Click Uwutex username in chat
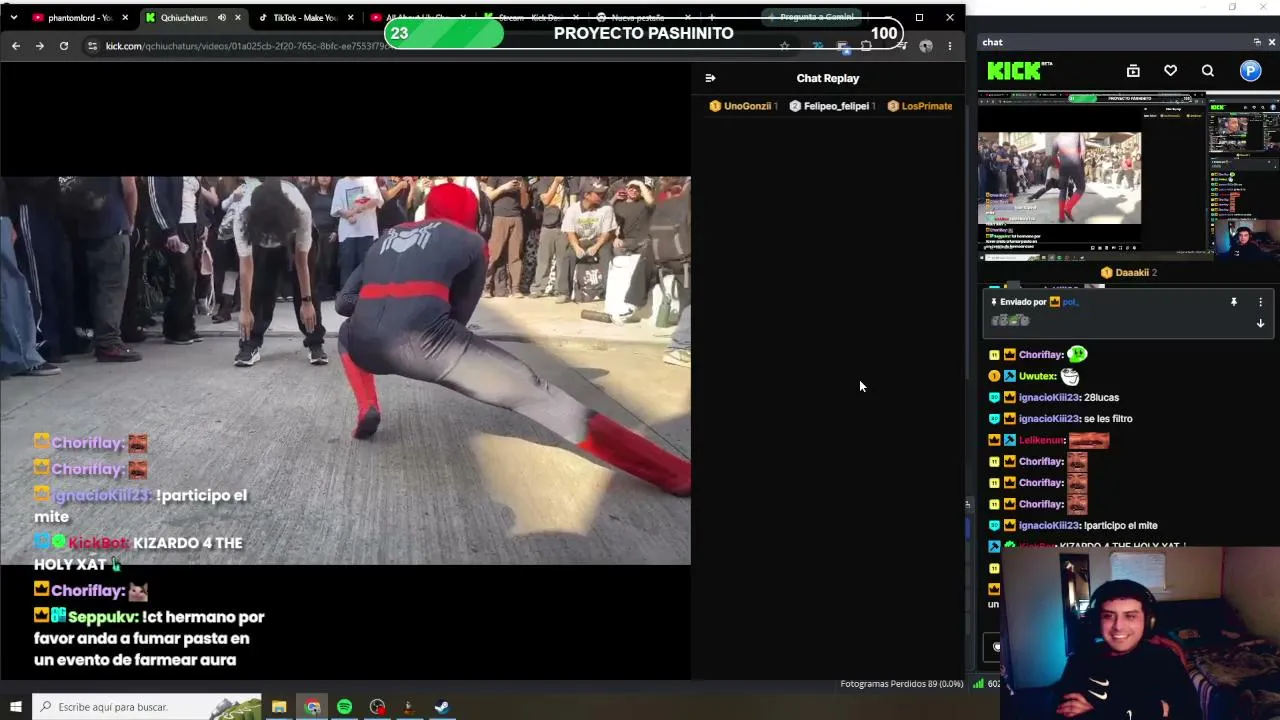Screen dimensions: 1280x720 [x=1037, y=376]
